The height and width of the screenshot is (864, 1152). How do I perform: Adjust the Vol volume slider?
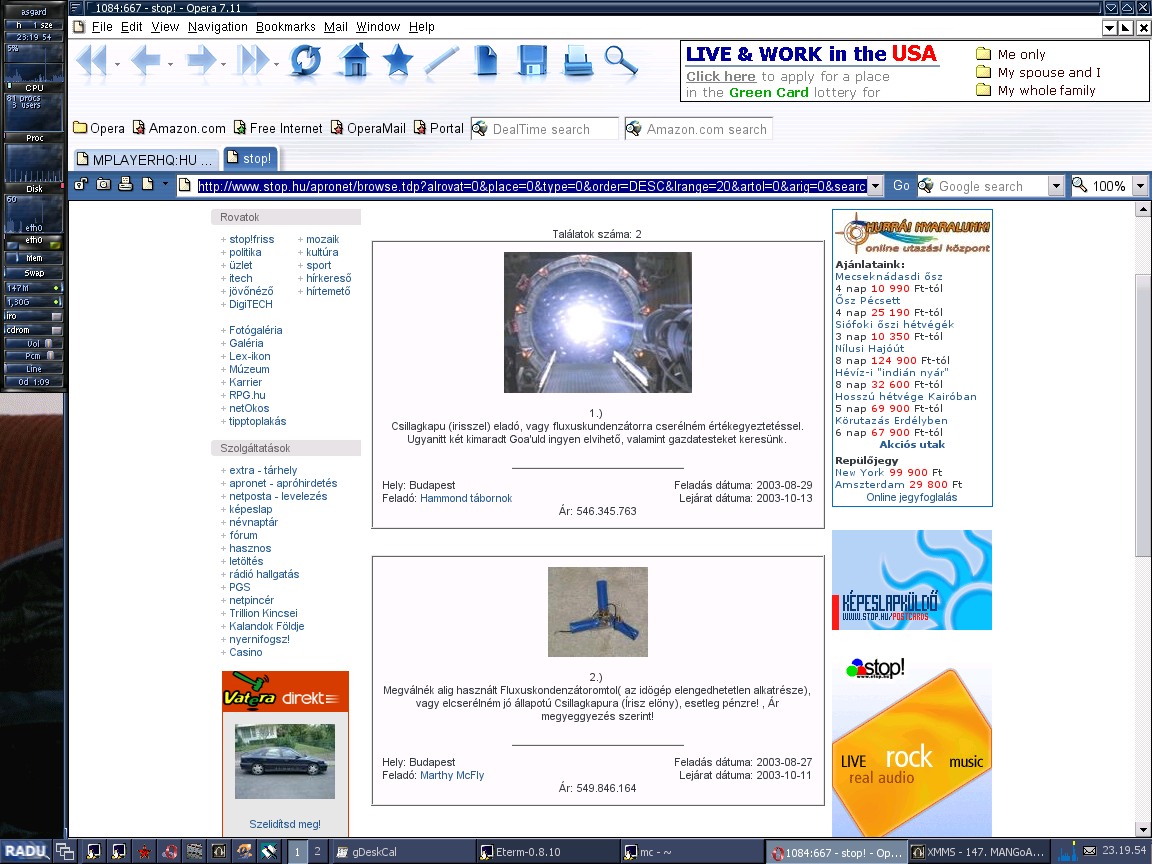point(47,343)
